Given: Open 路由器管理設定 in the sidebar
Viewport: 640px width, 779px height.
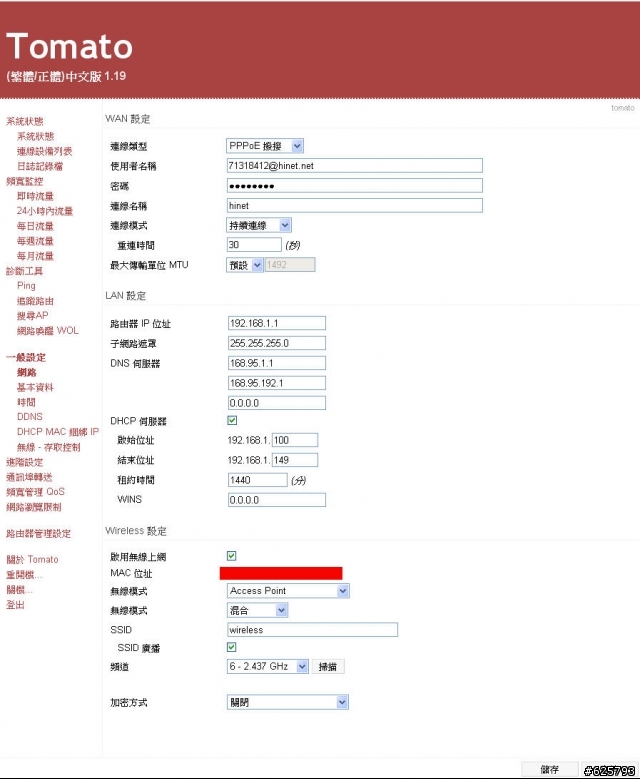Looking at the screenshot, I should click(38, 534).
